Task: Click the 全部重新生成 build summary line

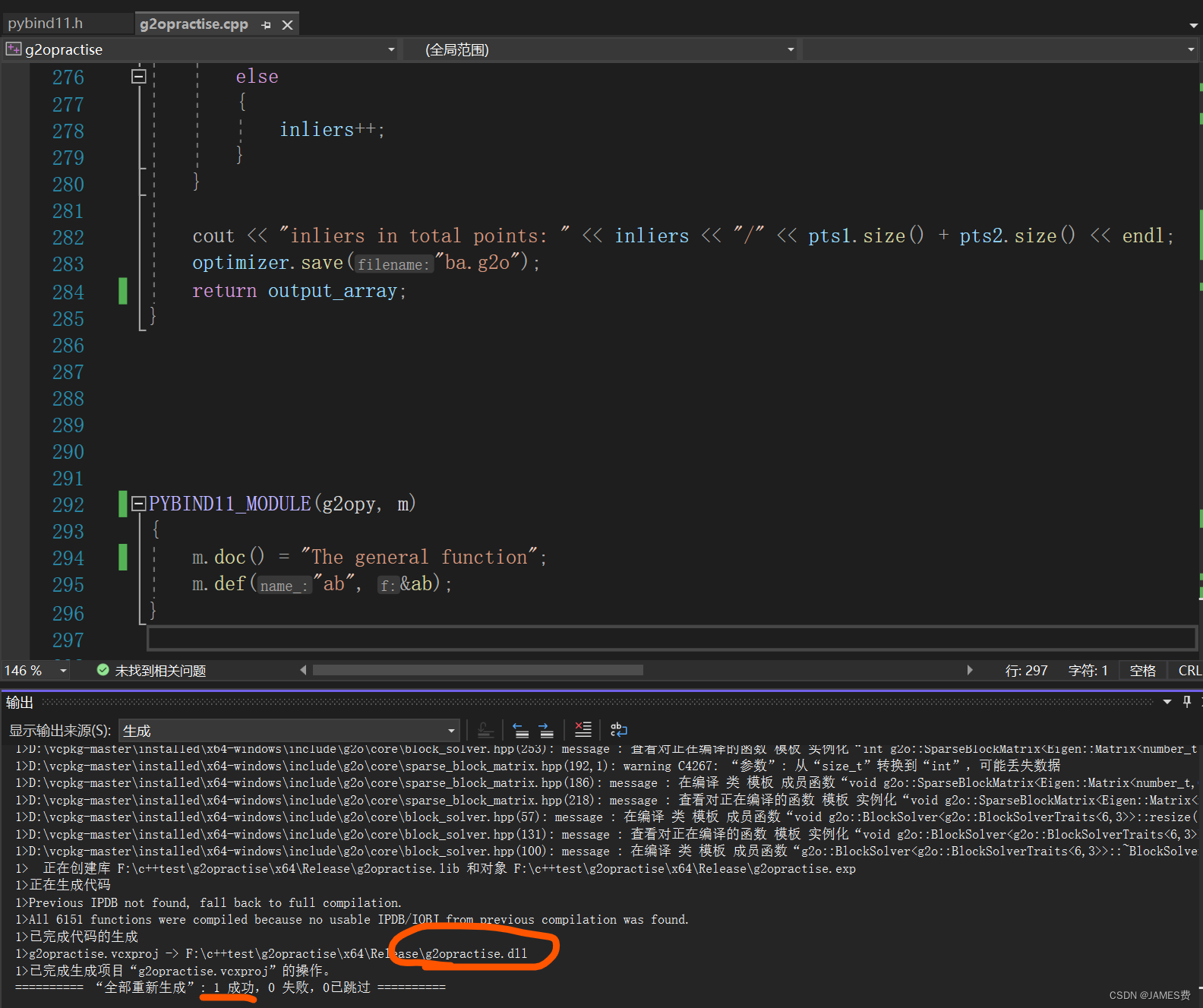Action: [x=230, y=987]
